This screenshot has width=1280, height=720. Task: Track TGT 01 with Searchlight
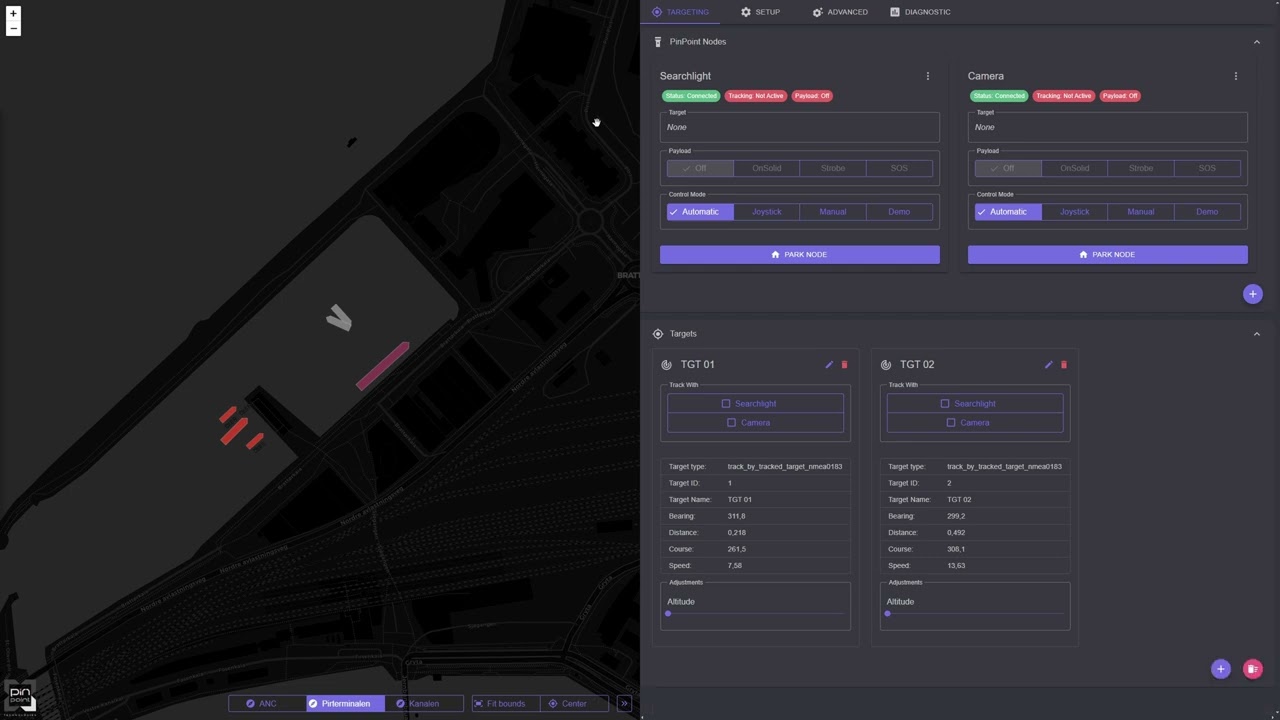pyautogui.click(x=755, y=404)
